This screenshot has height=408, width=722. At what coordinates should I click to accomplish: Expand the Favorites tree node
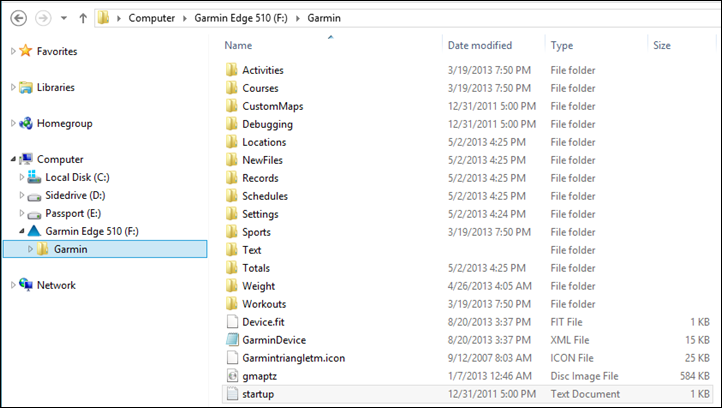point(13,51)
